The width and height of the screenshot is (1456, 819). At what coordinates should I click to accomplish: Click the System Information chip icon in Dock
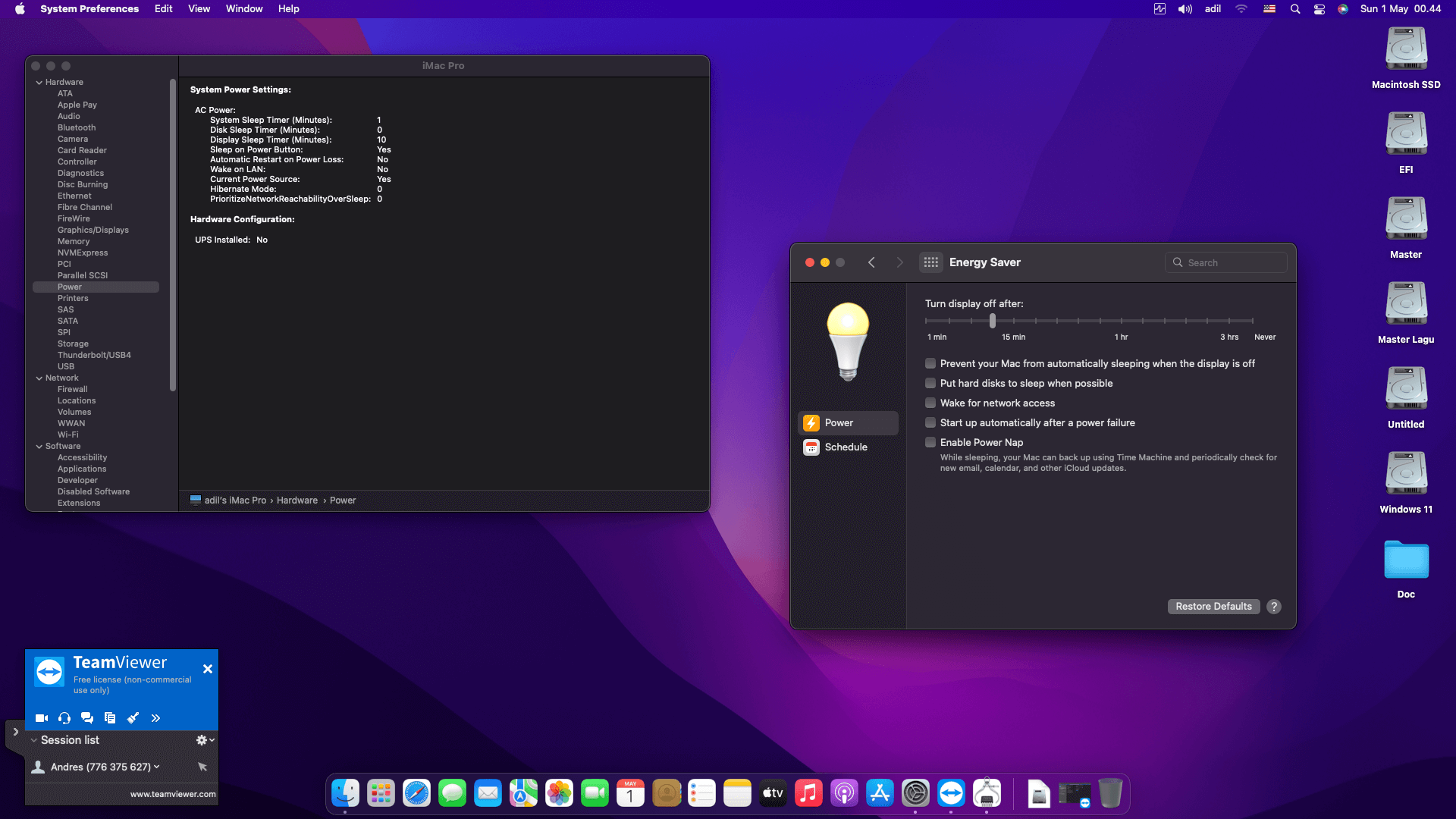pos(987,793)
